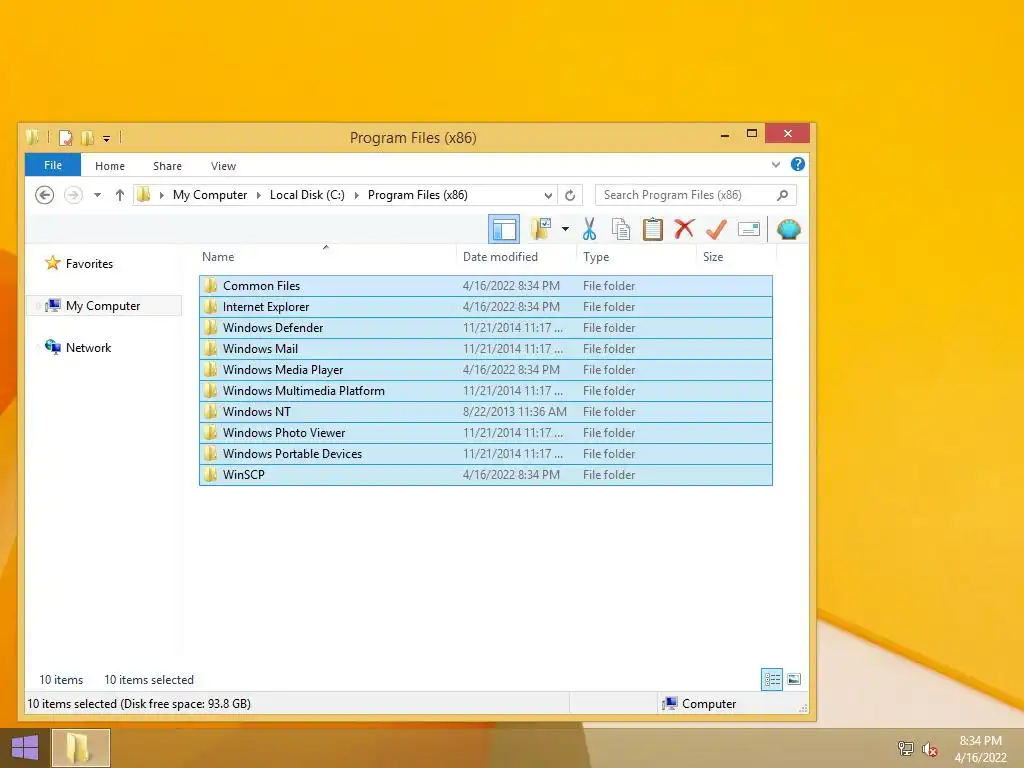Switch to the Share ribbon tab

tap(167, 166)
